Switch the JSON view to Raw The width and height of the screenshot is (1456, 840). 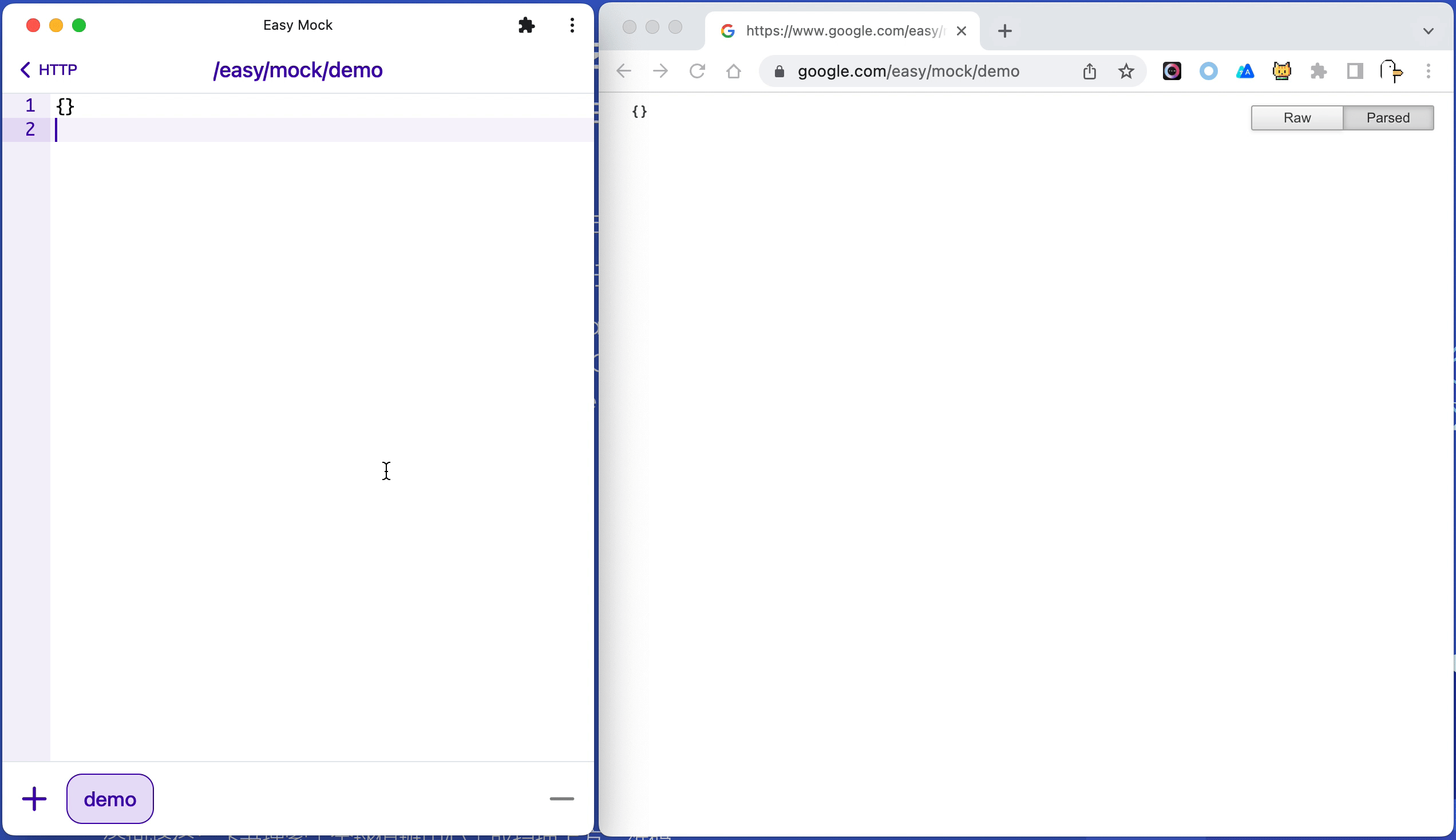pyautogui.click(x=1296, y=118)
